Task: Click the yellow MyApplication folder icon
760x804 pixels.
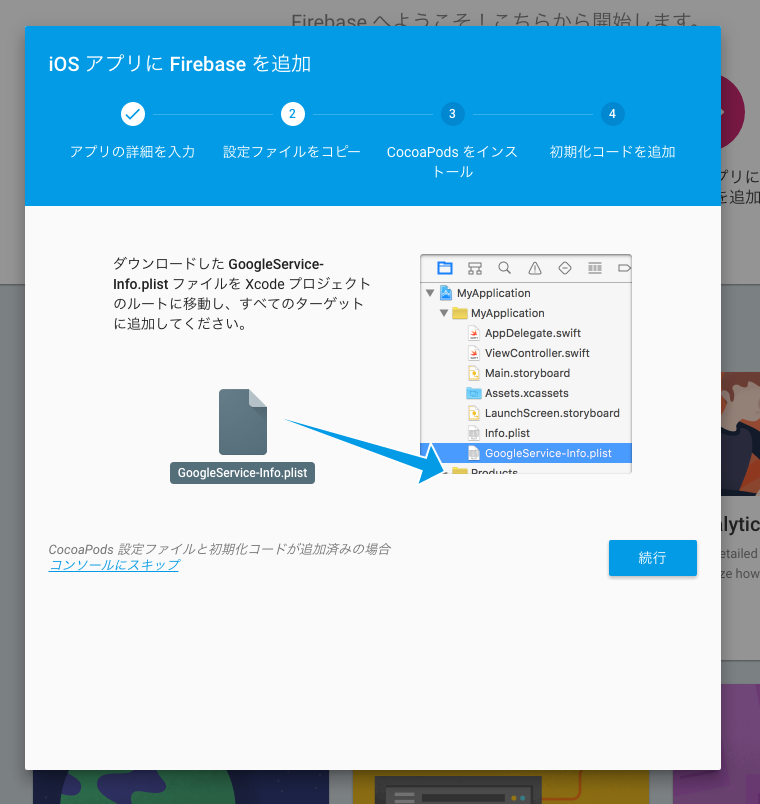Action: [459, 313]
